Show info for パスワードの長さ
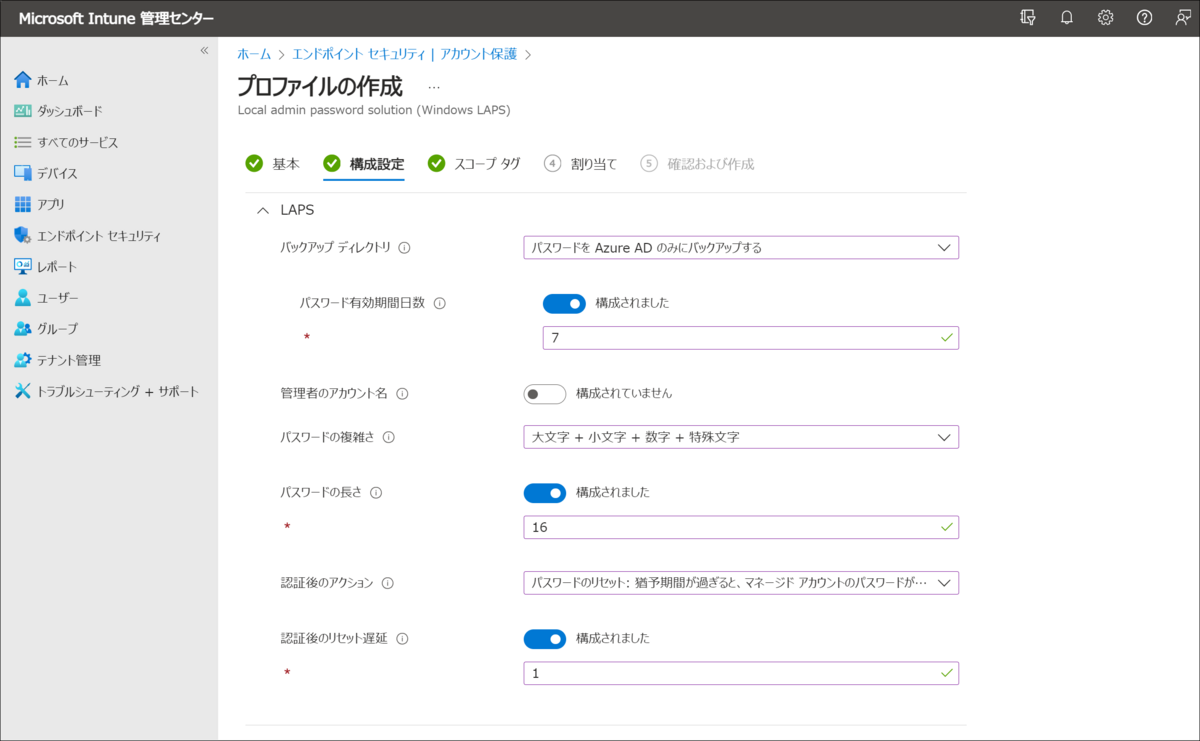Screen dimensions: 1200x741 click(376, 492)
